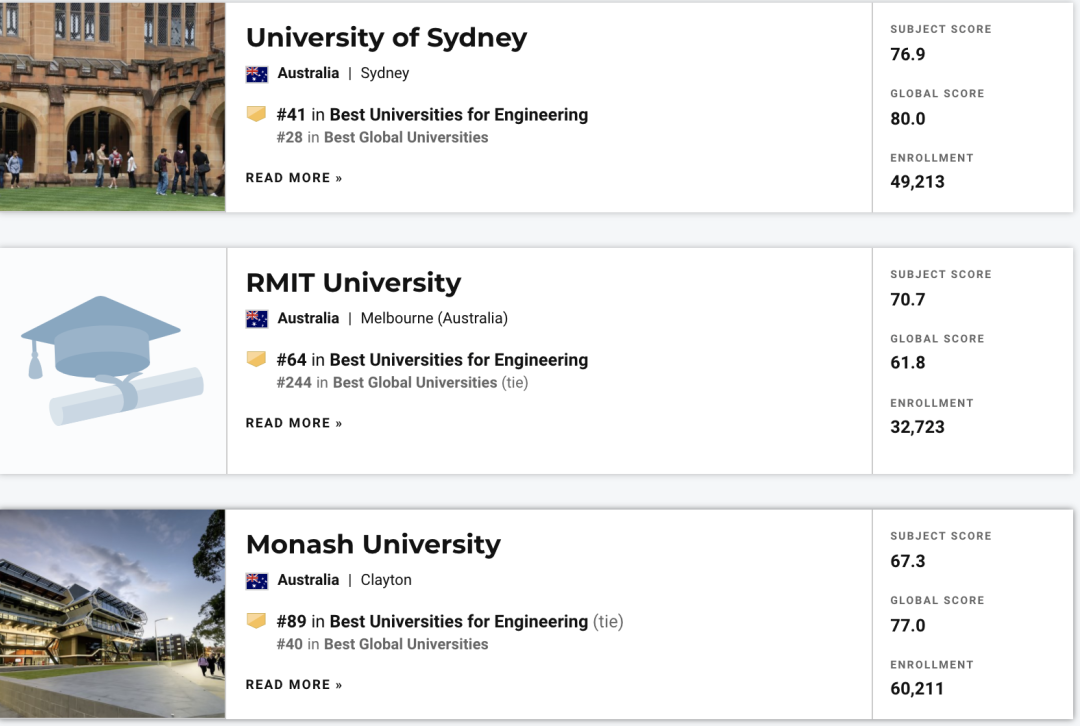
Task: Open the Monash University campus photo
Action: tap(112, 614)
